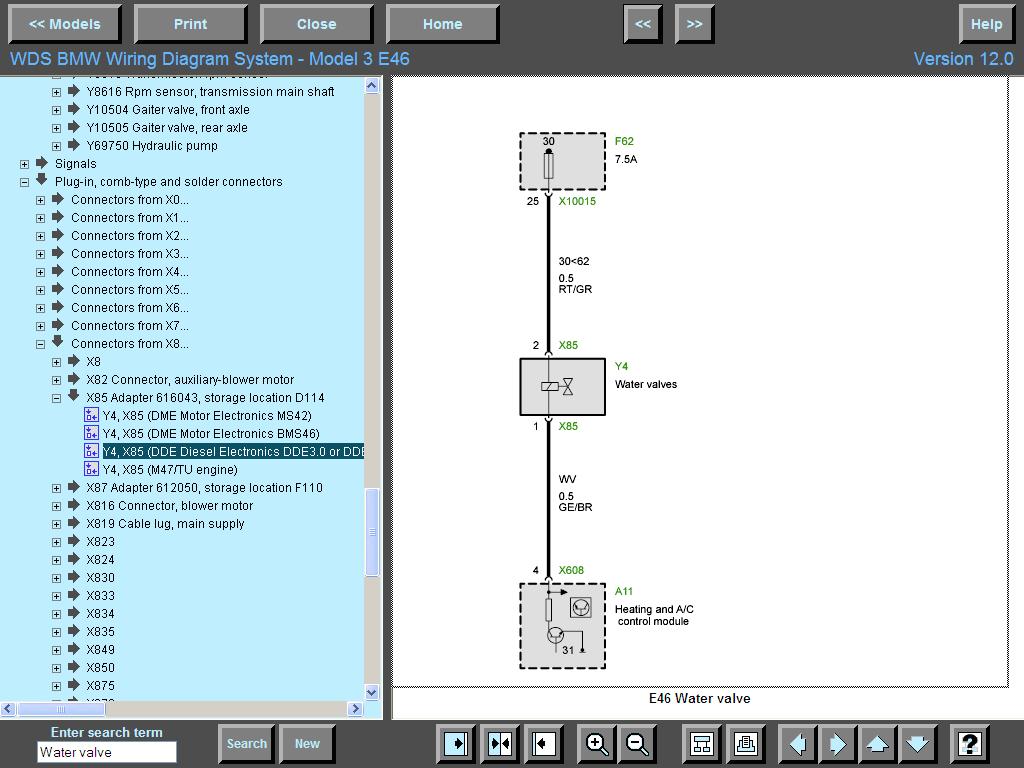Image resolution: width=1024 pixels, height=768 pixels.
Task: Select Connectors from X7... tree row
Action: 129,325
